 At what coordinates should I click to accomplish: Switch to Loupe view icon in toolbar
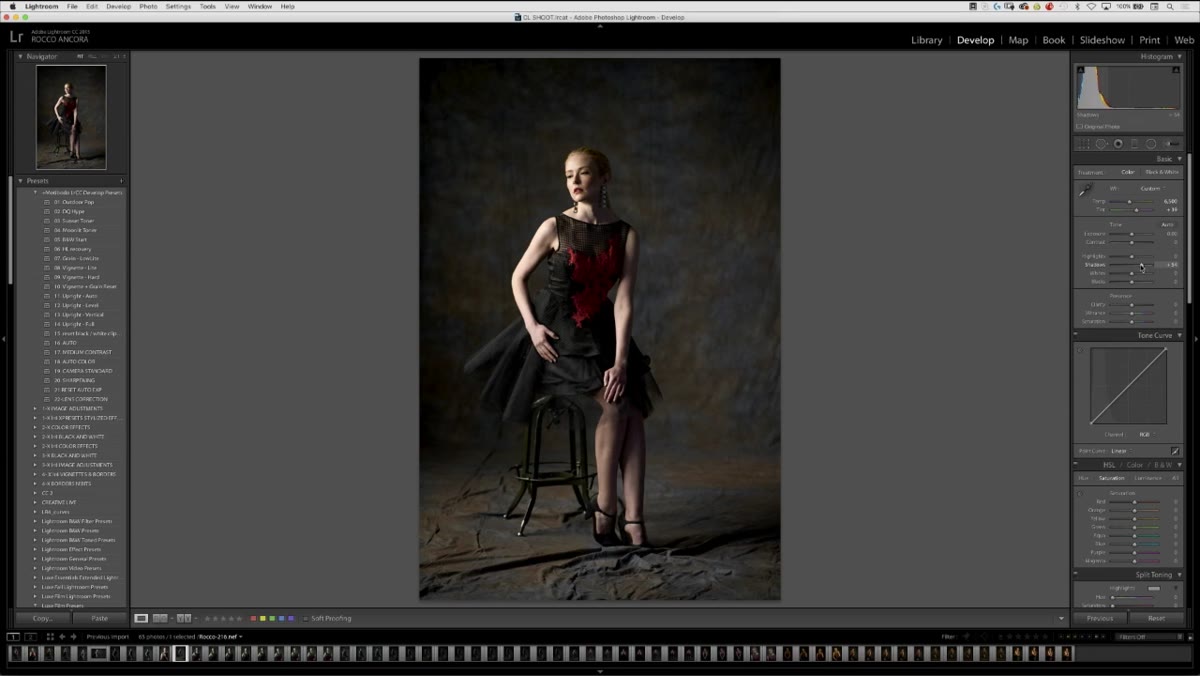click(x=142, y=618)
